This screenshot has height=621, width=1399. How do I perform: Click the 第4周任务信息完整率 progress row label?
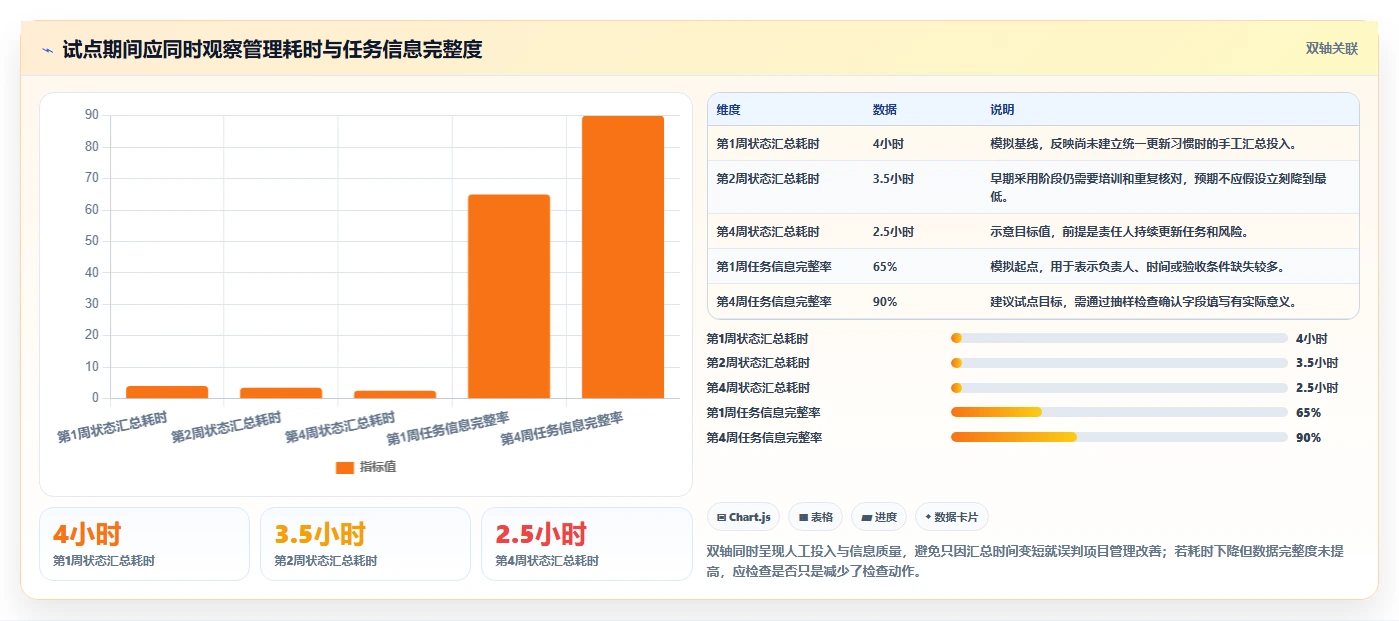[764, 438]
